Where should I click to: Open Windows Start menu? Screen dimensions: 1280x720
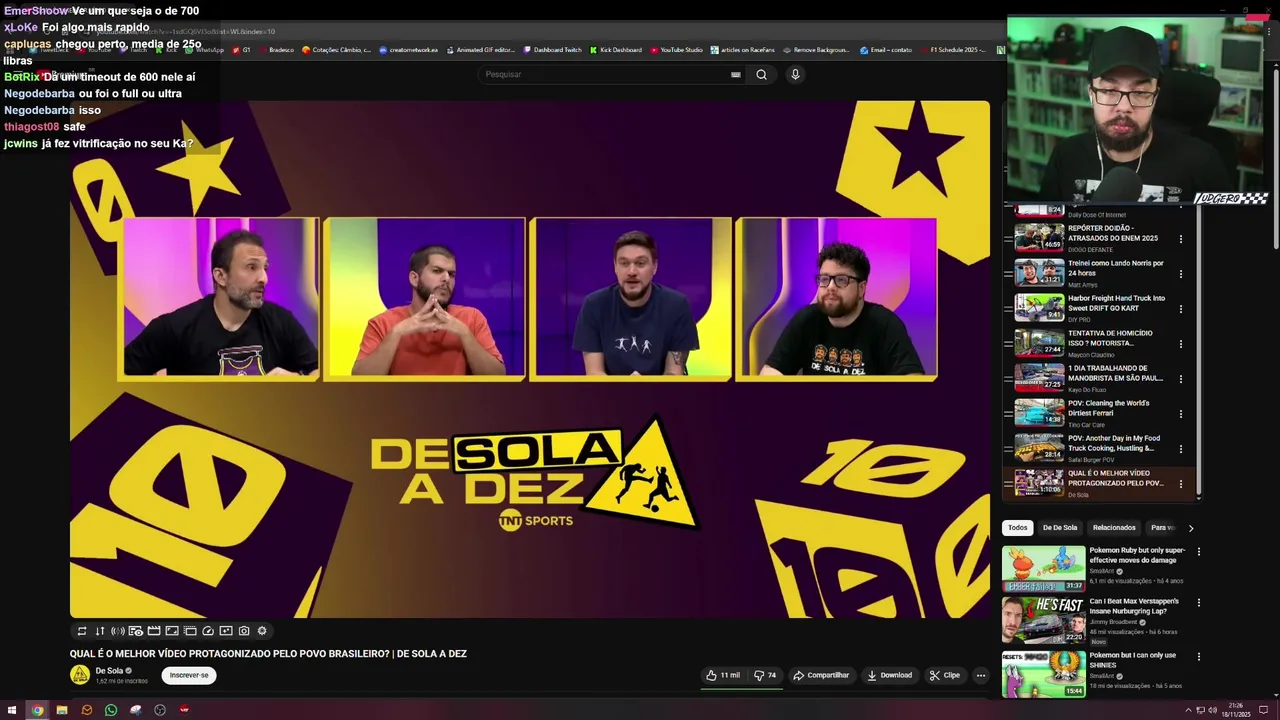point(12,710)
